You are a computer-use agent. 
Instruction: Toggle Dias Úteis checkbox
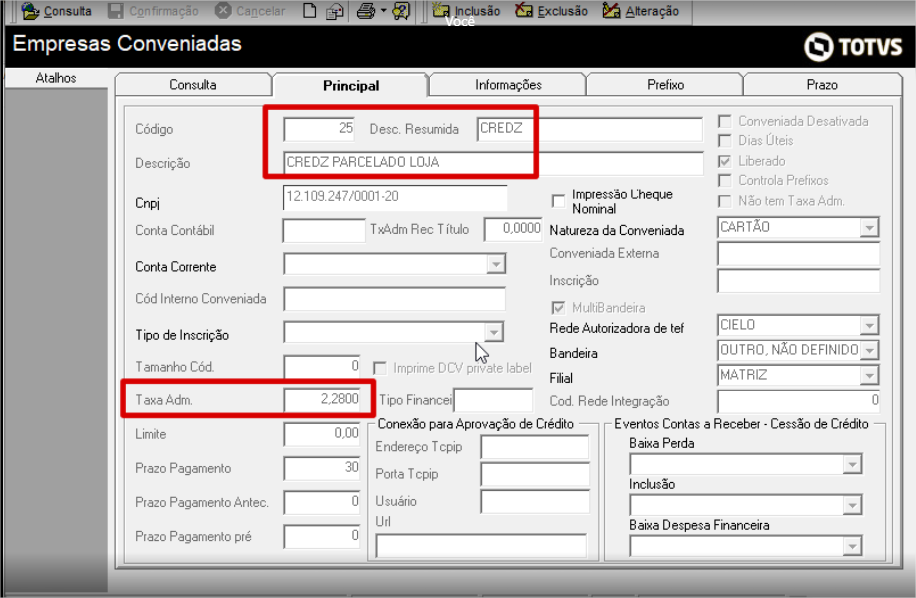point(725,141)
